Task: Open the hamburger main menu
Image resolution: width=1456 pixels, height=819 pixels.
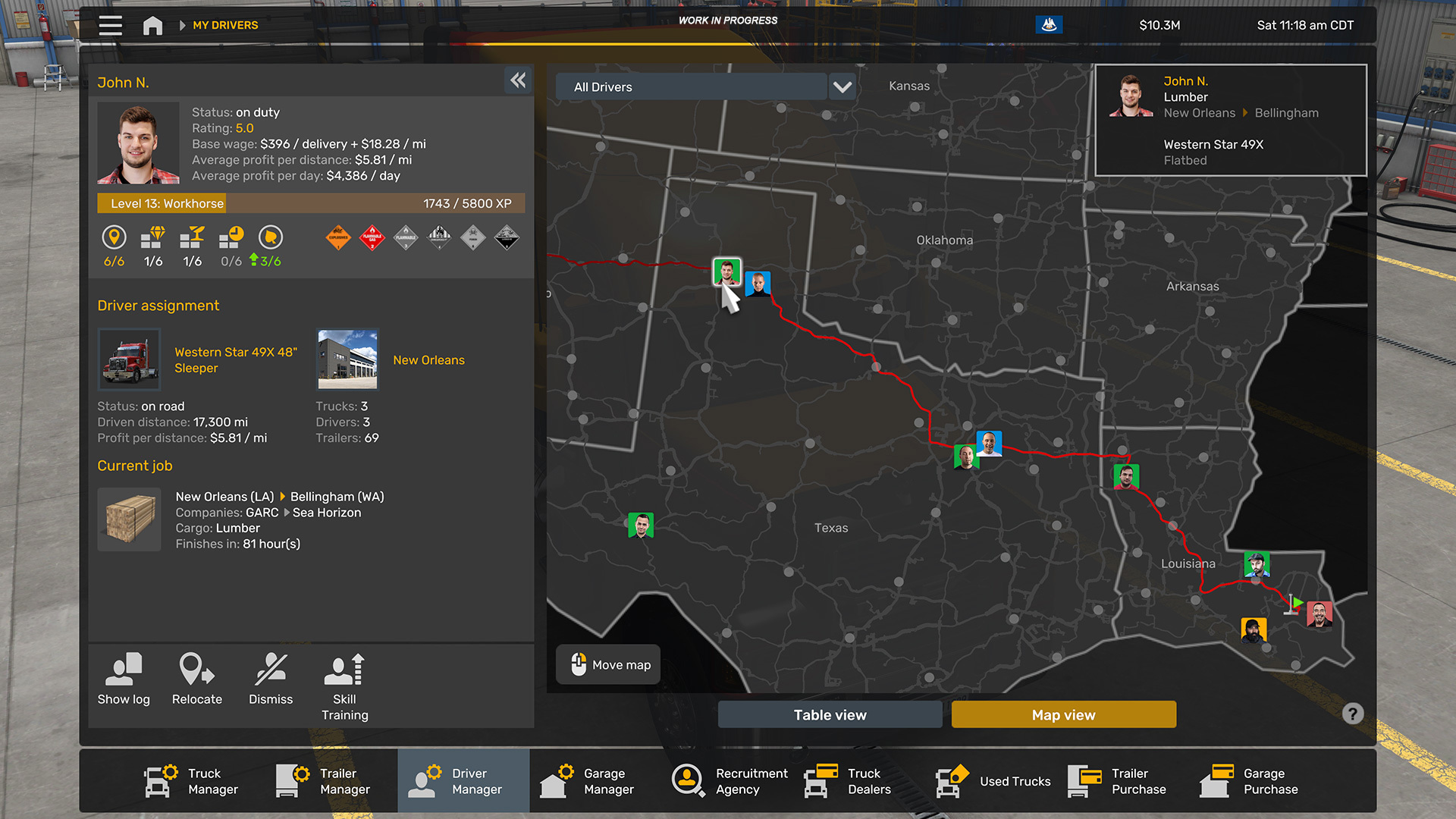Action: (111, 25)
